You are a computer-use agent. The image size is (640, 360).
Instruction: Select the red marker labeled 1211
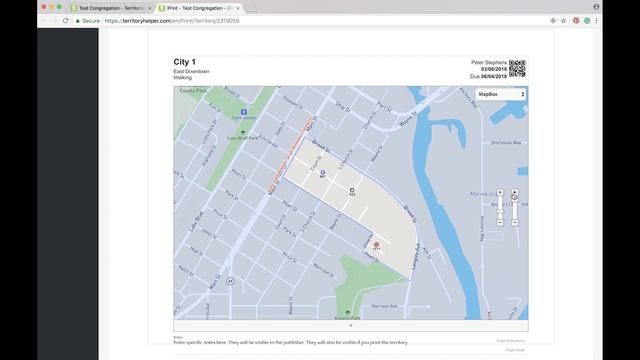coord(376,245)
